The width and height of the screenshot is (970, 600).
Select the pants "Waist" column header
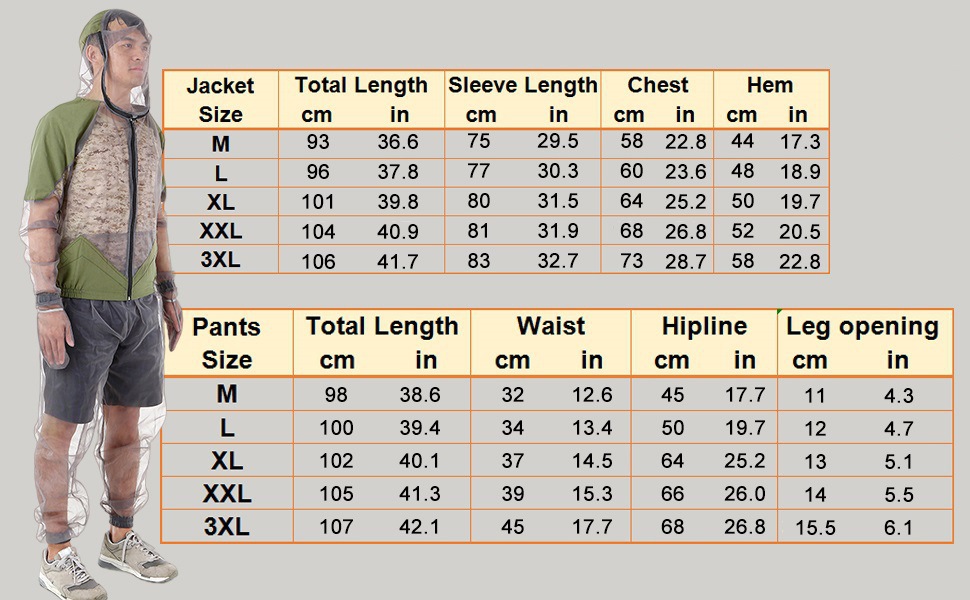[x=550, y=326]
